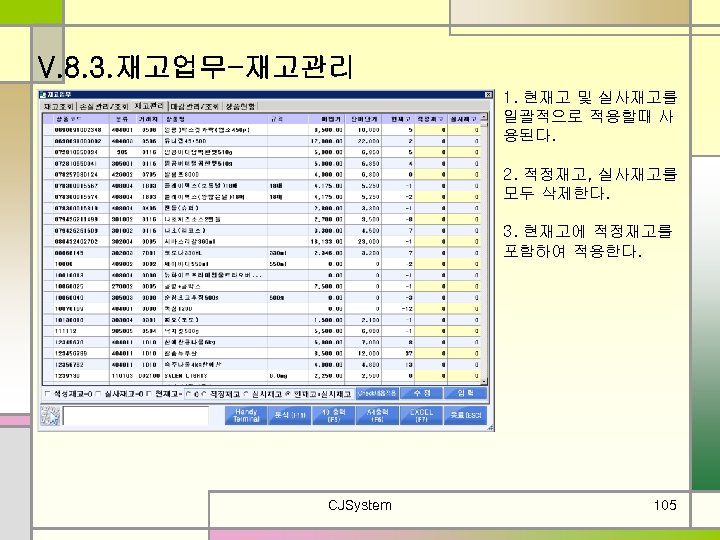Viewport: 720px width, 540px height.
Task: Click the 분류 column header
Action: pyautogui.click(x=122, y=119)
